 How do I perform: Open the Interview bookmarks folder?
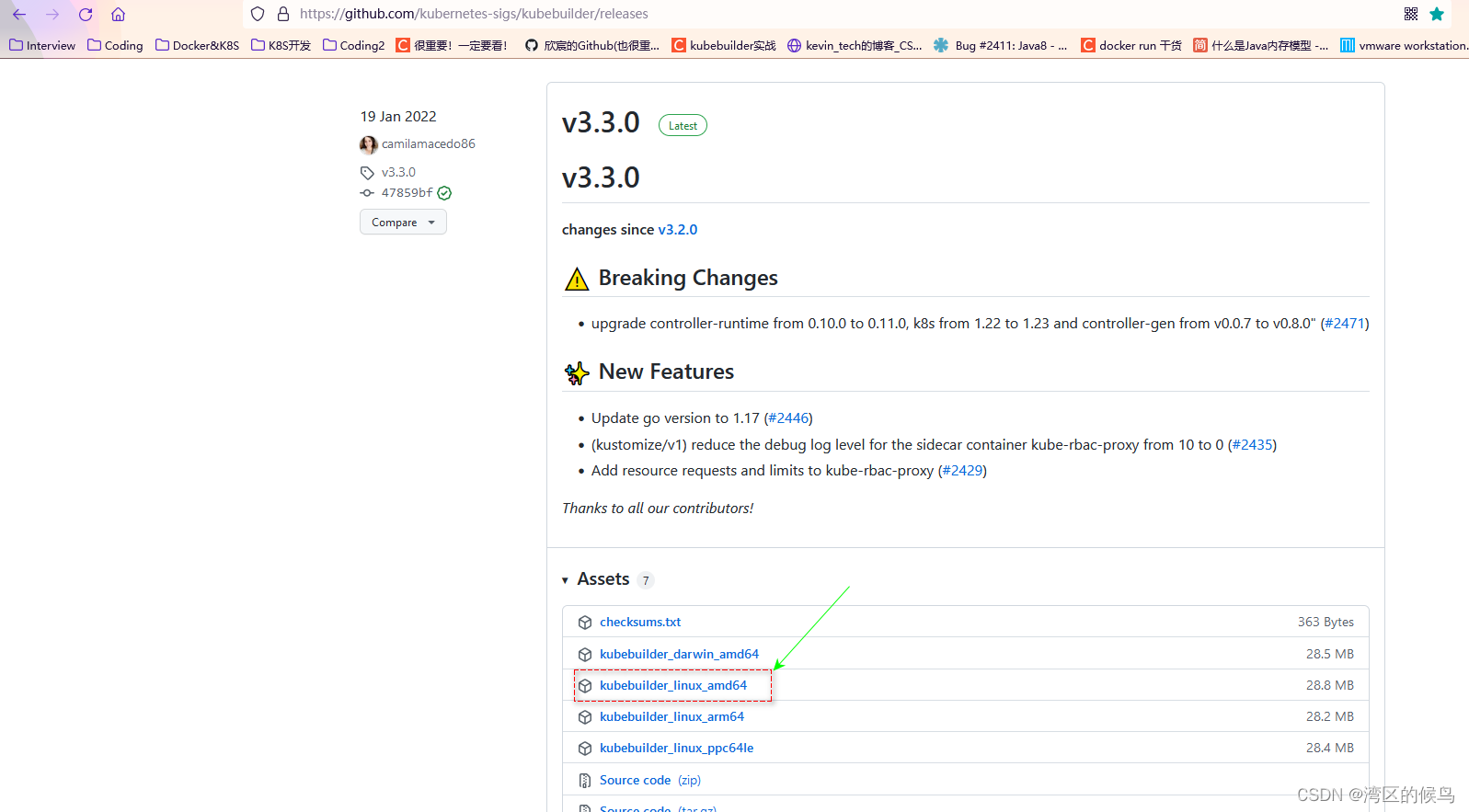point(42,45)
